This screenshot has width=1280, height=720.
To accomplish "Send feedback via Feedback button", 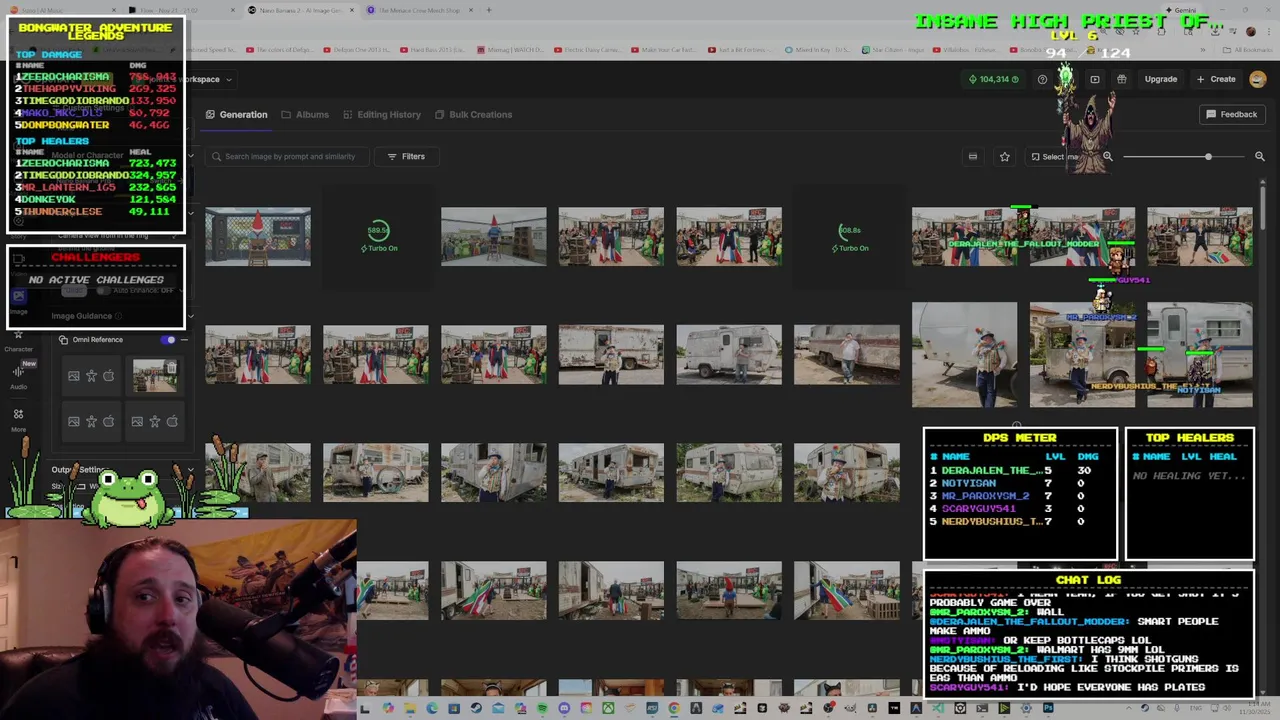I will 1231,114.
